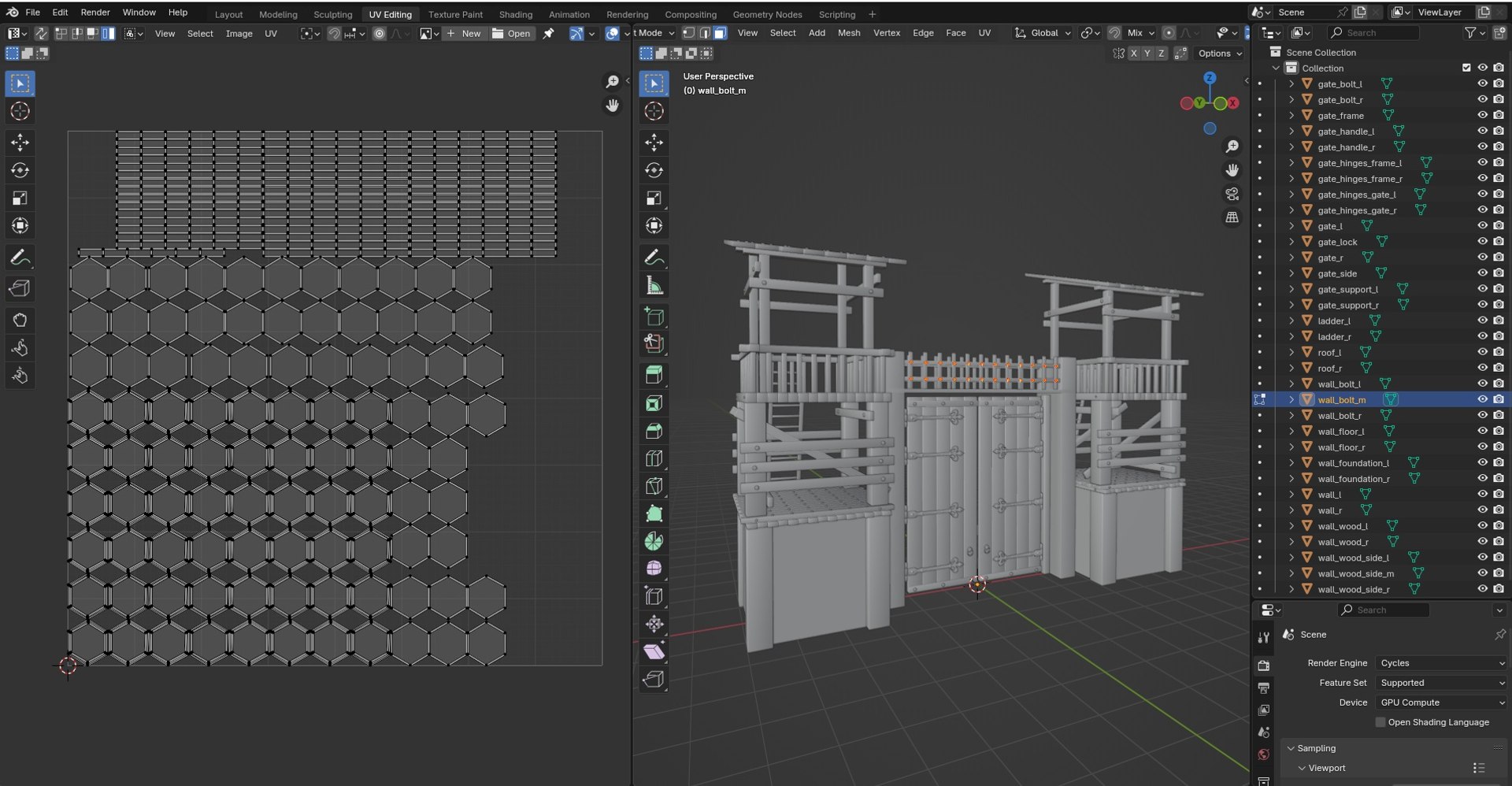Select the Annotate tool in UV editor
Image resolution: width=1512 pixels, height=786 pixels.
click(x=20, y=258)
